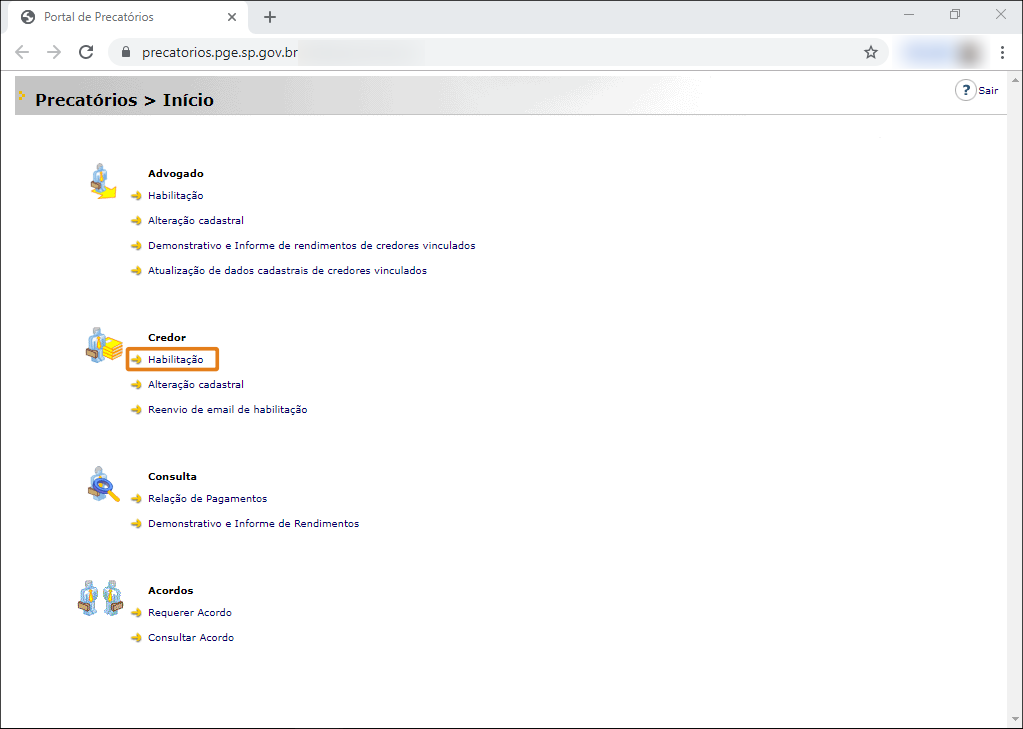The width and height of the screenshot is (1023, 729).
Task: Click the Sair logout link
Action: (x=988, y=91)
